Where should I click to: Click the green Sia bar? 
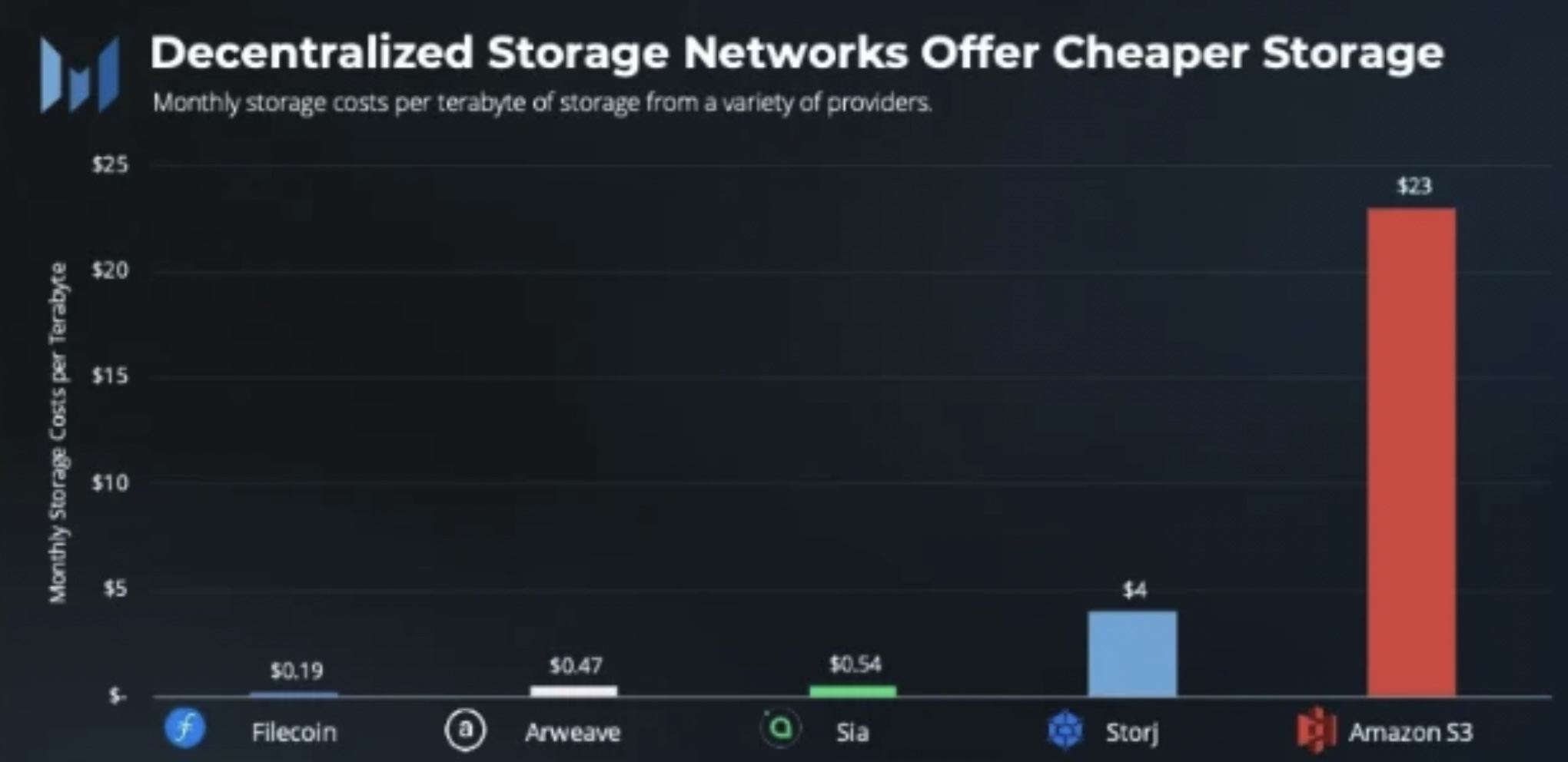tap(852, 691)
